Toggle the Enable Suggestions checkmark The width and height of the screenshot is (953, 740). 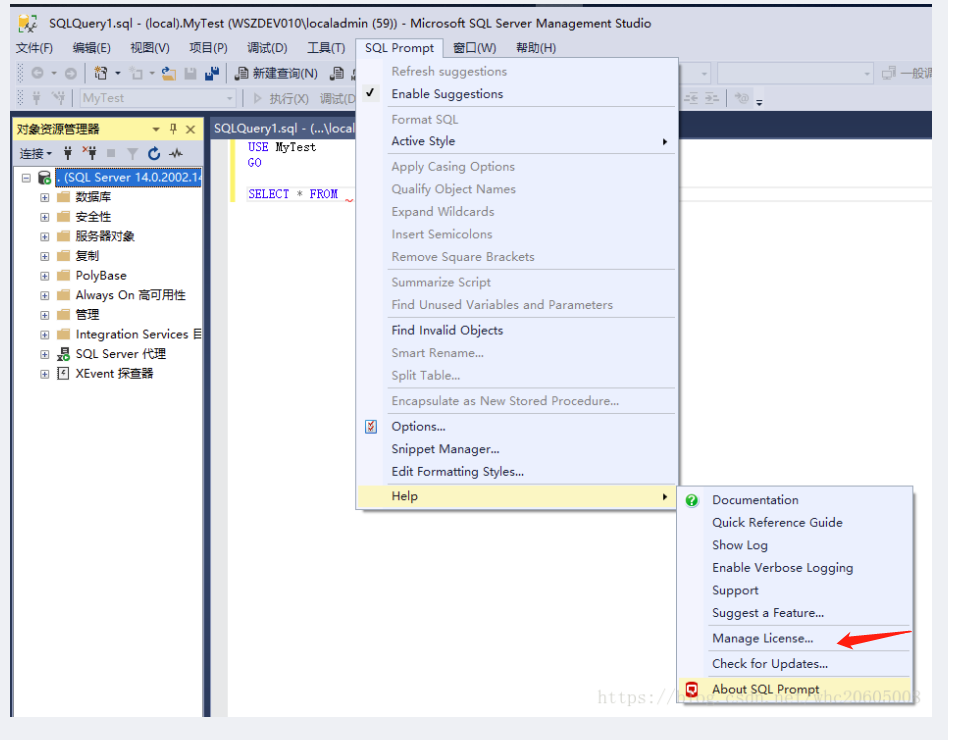pos(369,93)
